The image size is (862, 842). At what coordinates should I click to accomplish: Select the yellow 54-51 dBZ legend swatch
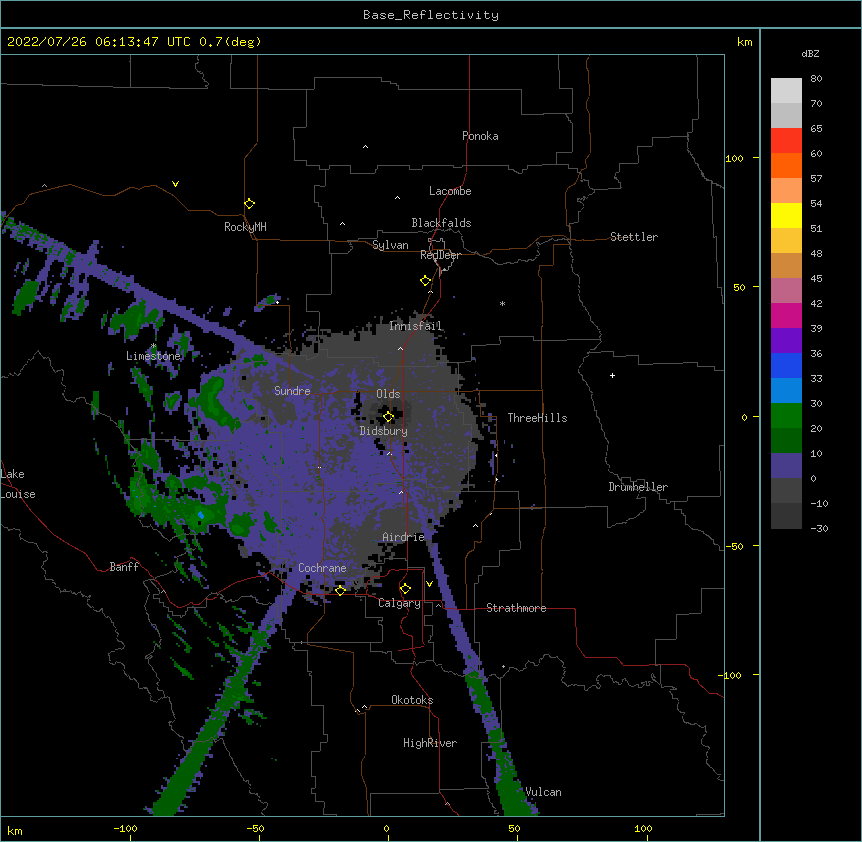(x=786, y=215)
